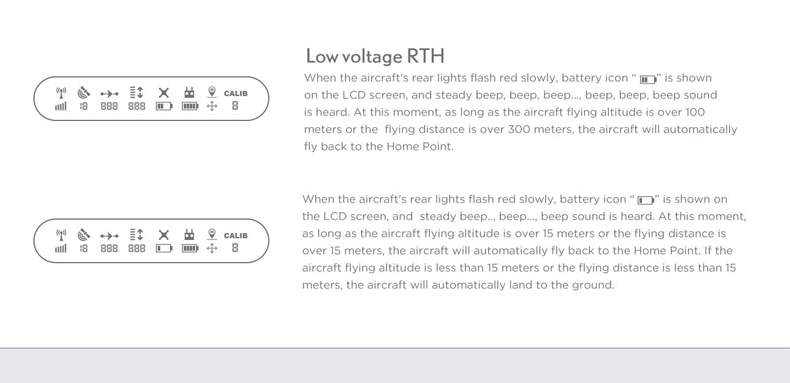The width and height of the screenshot is (790, 383).
Task: Select the remote controller icon in upper LCD display
Action: [x=189, y=92]
